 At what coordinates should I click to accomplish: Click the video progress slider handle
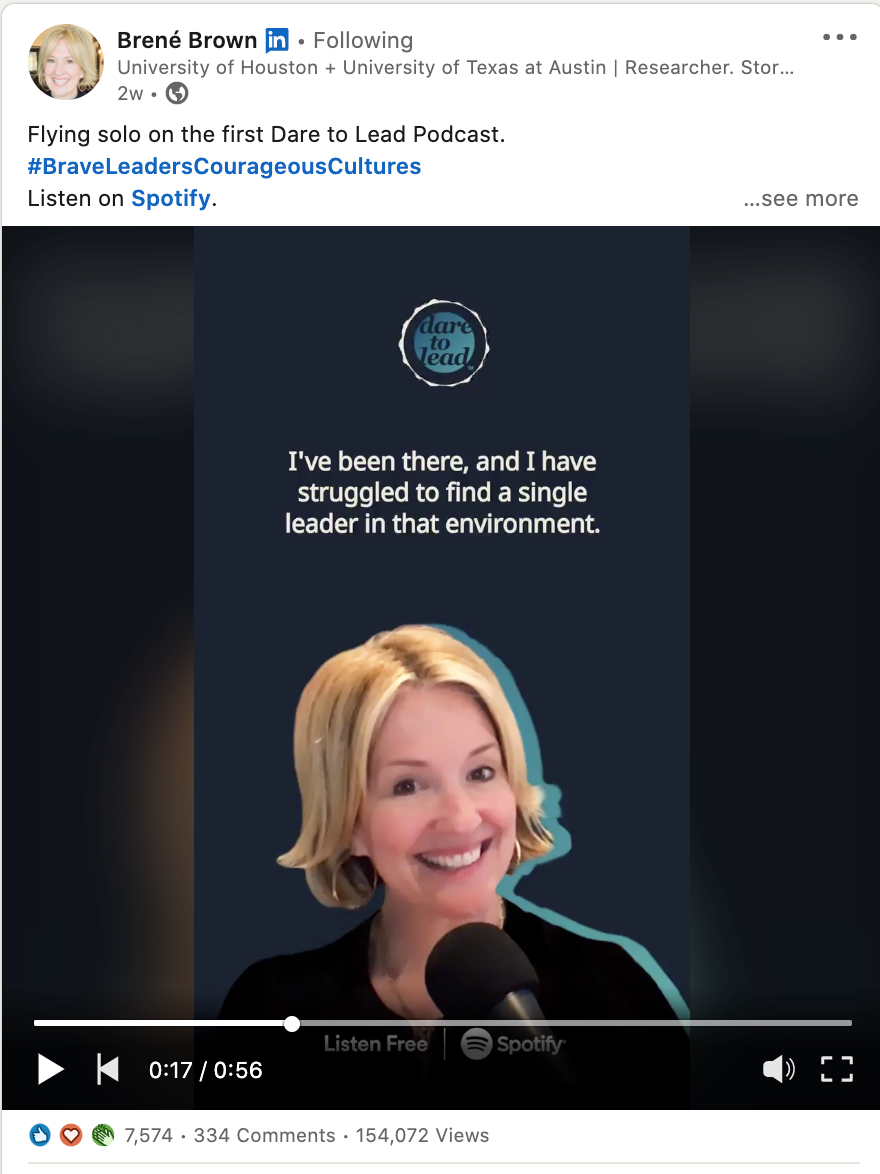tap(292, 1024)
